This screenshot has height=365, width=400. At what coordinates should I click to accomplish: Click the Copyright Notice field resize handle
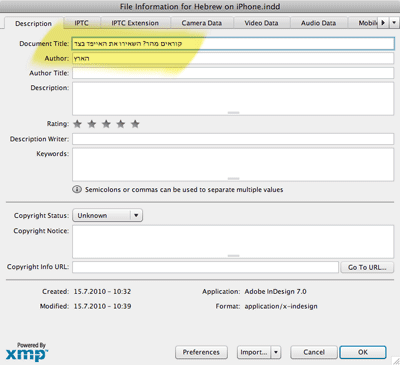point(233,256)
